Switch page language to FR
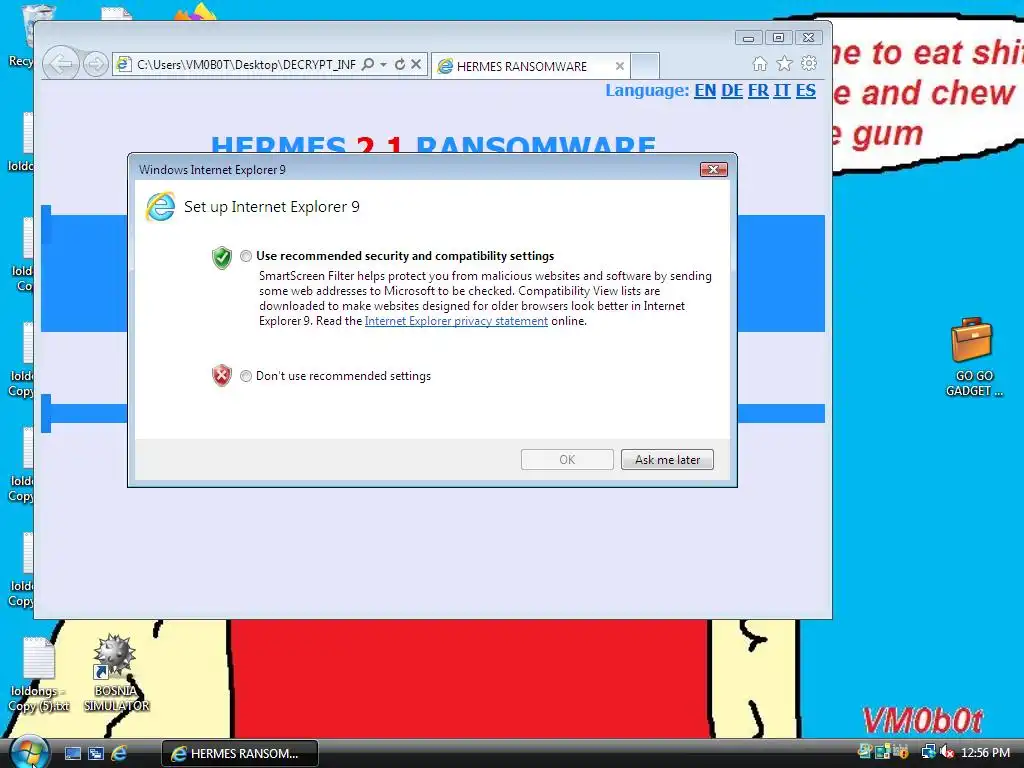This screenshot has width=1024, height=768. point(758,90)
